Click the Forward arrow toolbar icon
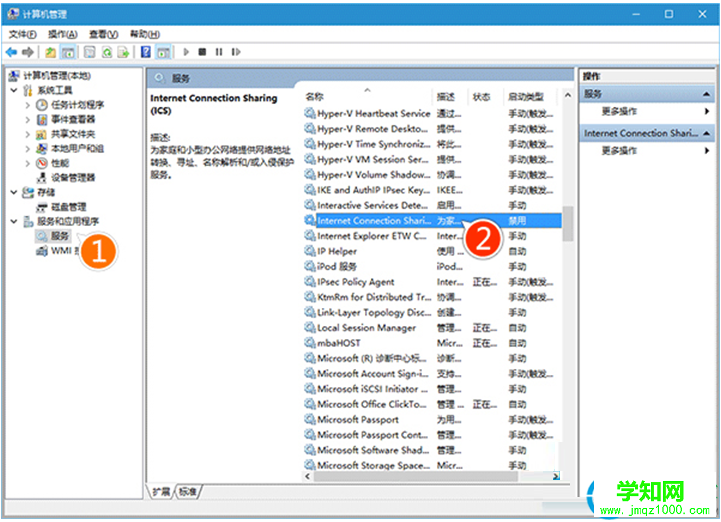Image resolution: width=721 pixels, height=522 pixels. [28, 52]
